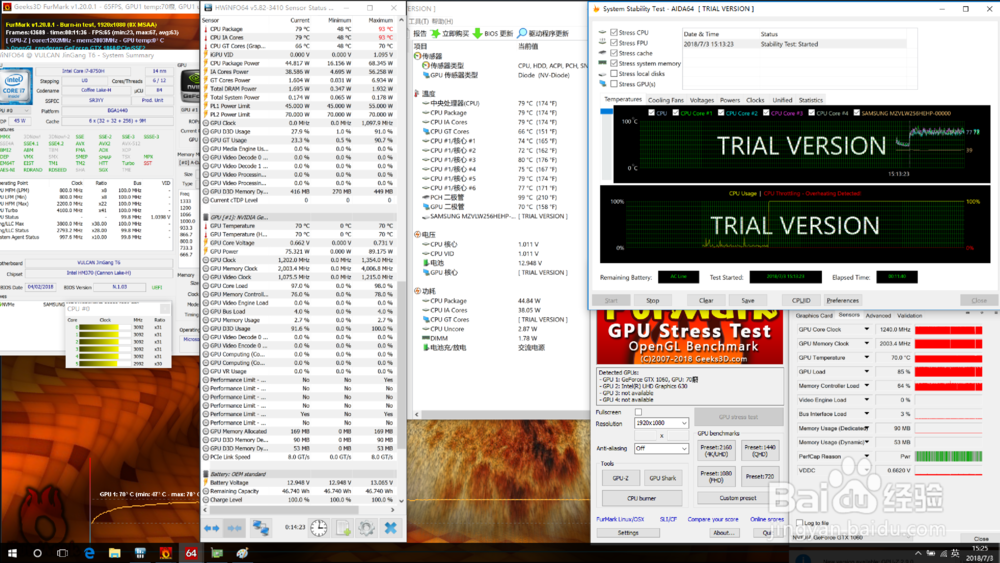The image size is (1000, 563).
Task: Click CPUID button in AIDA64
Action: 801,300
